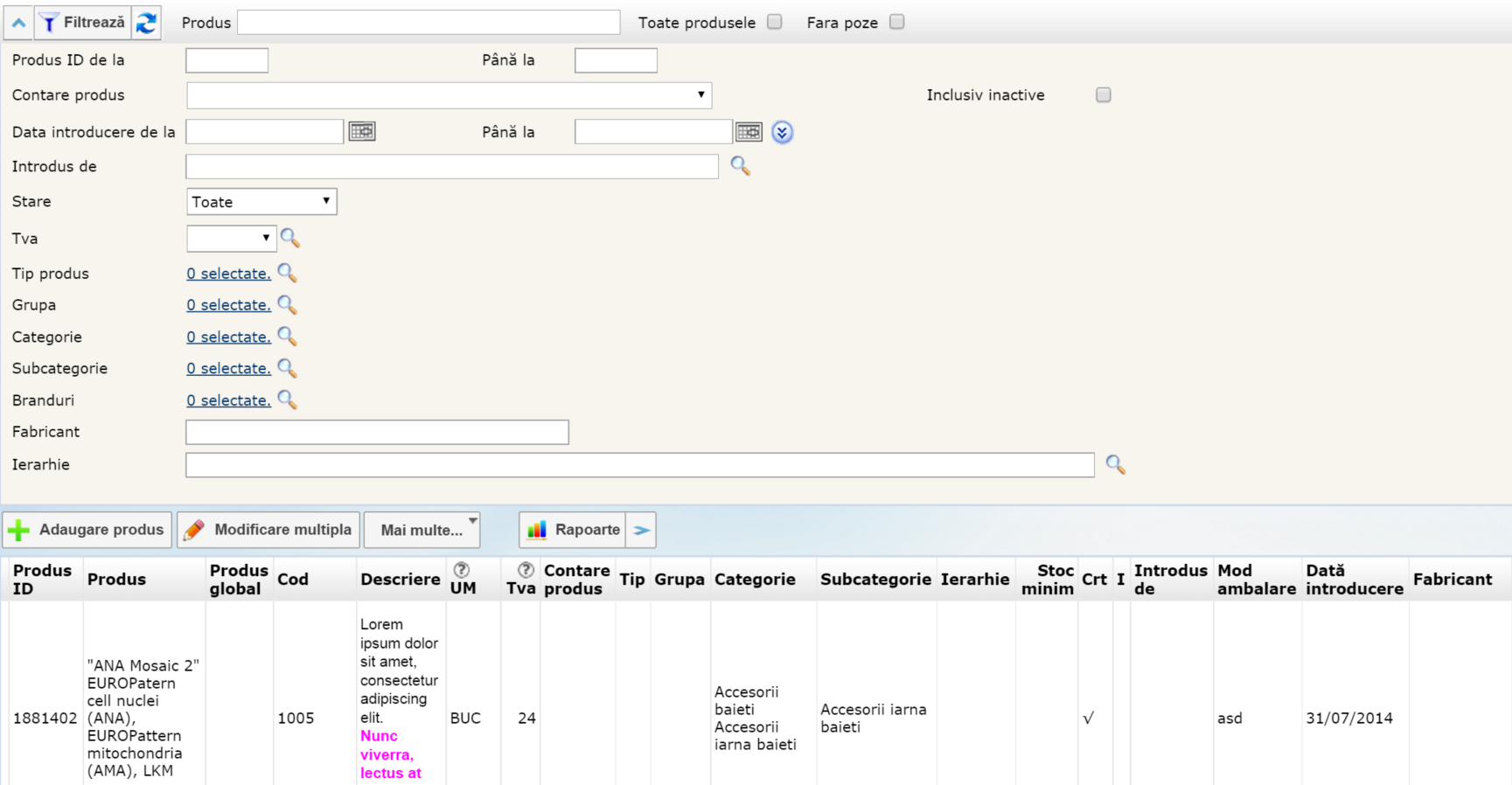Click the blue double-chevron date options icon
The height and width of the screenshot is (785, 1512).
[782, 132]
